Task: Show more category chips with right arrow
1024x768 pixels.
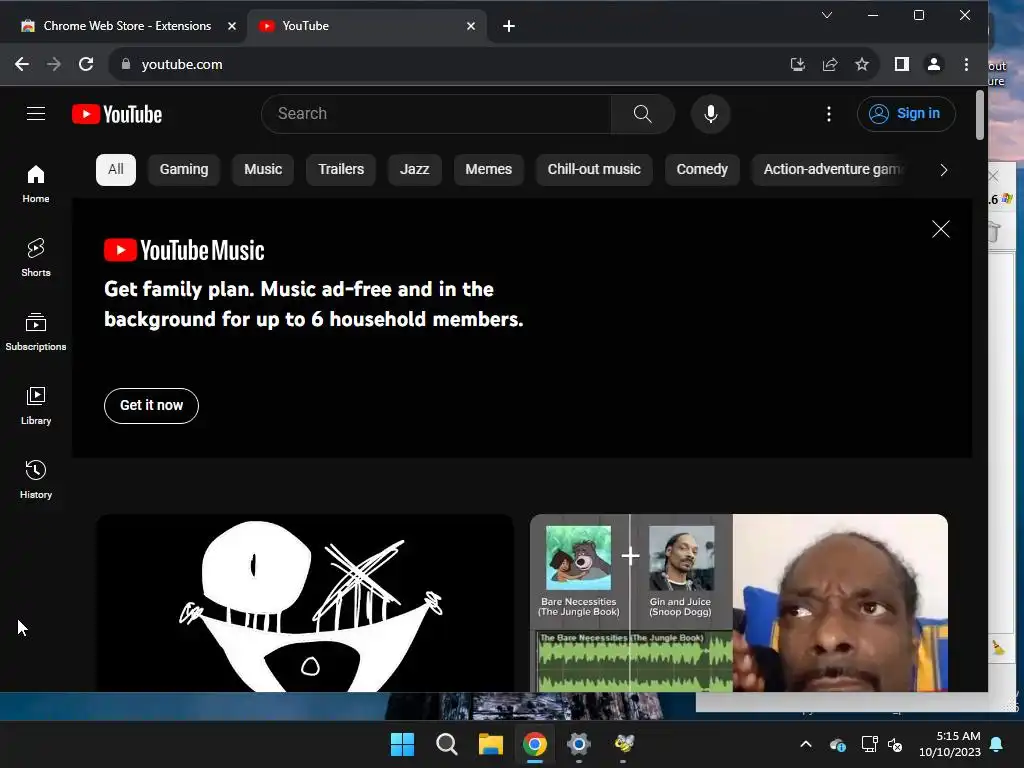Action: coord(944,170)
